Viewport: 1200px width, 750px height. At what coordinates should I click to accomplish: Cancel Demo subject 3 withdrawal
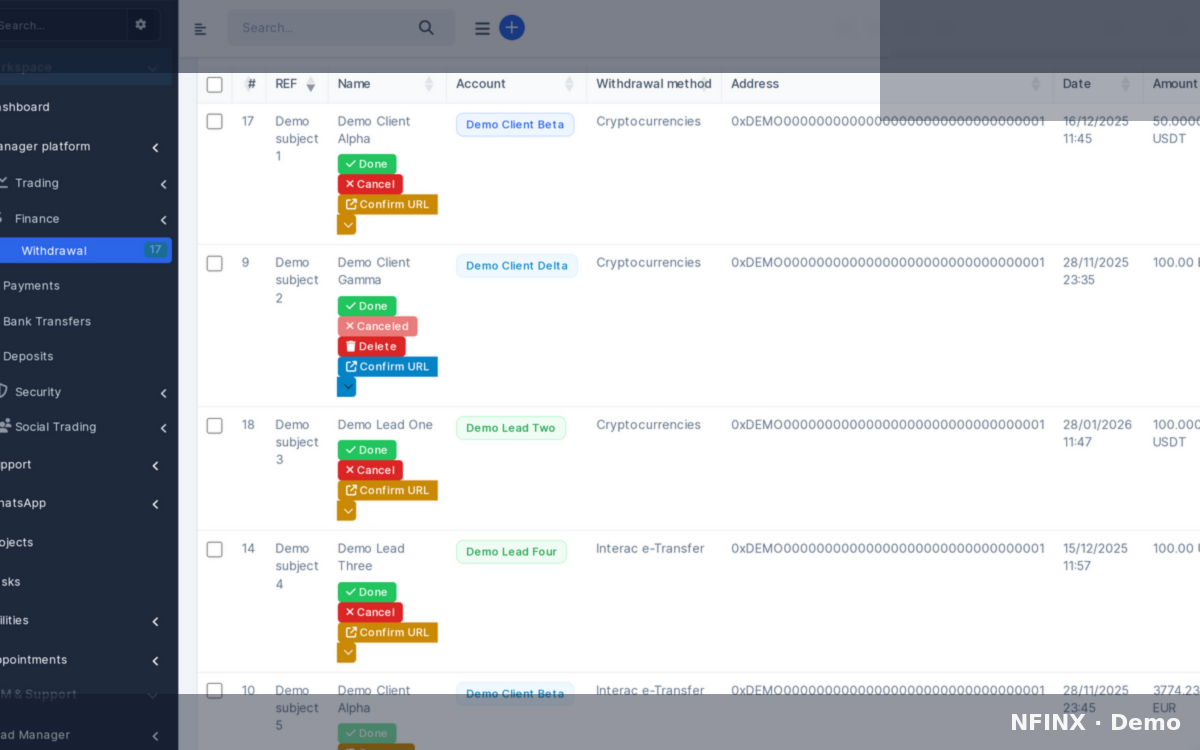point(370,470)
